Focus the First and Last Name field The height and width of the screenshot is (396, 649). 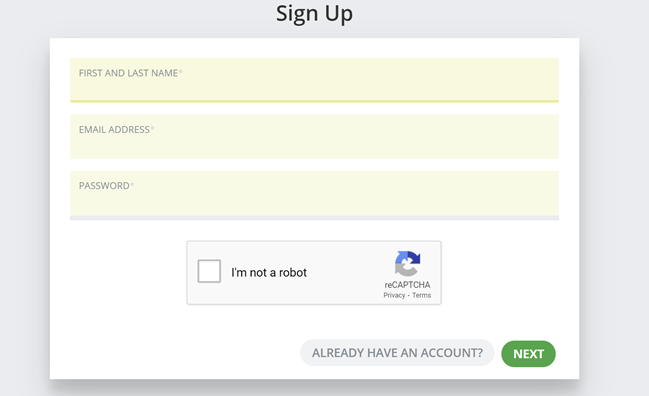click(x=315, y=80)
